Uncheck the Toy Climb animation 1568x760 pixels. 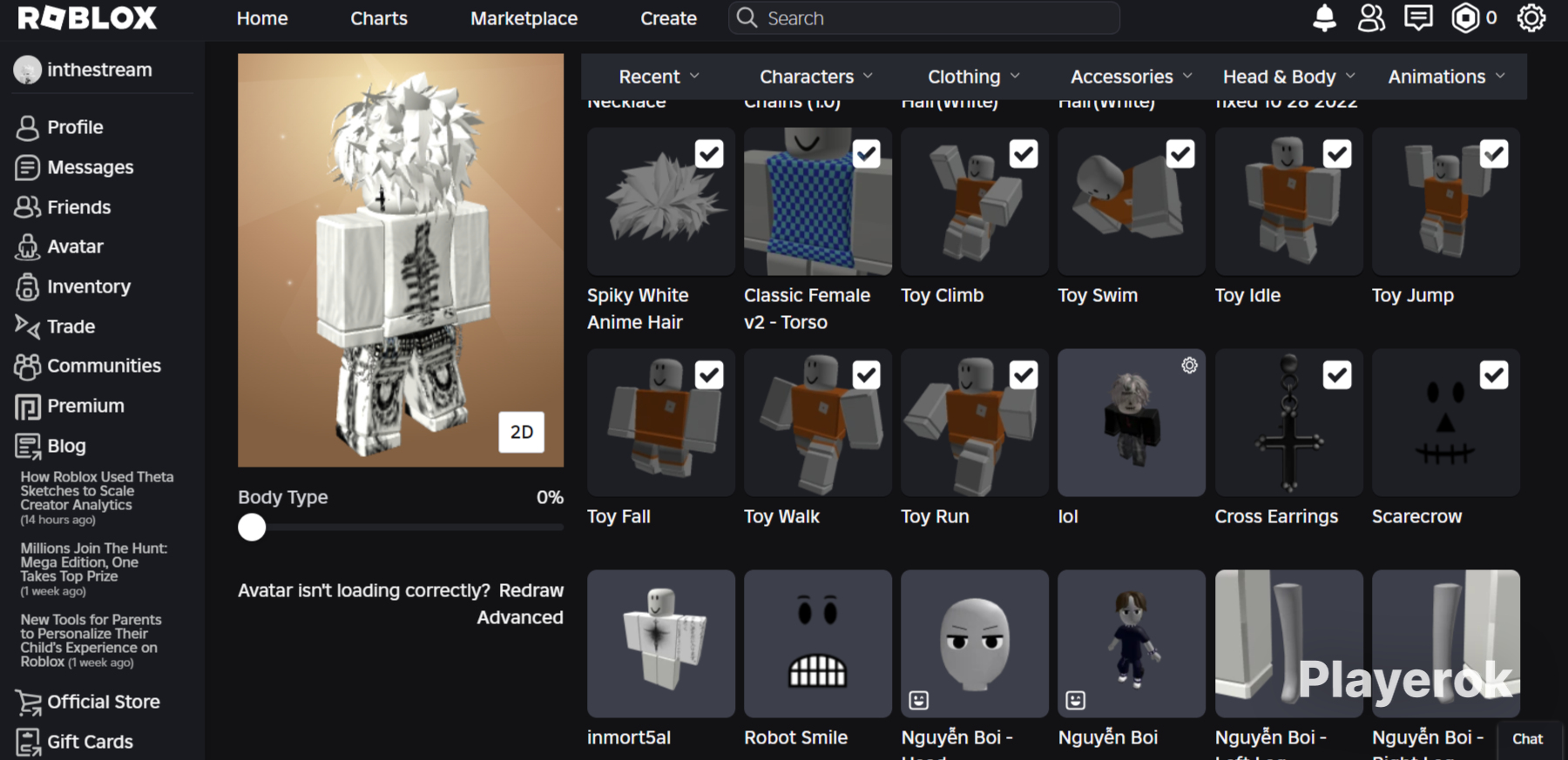click(x=1024, y=154)
